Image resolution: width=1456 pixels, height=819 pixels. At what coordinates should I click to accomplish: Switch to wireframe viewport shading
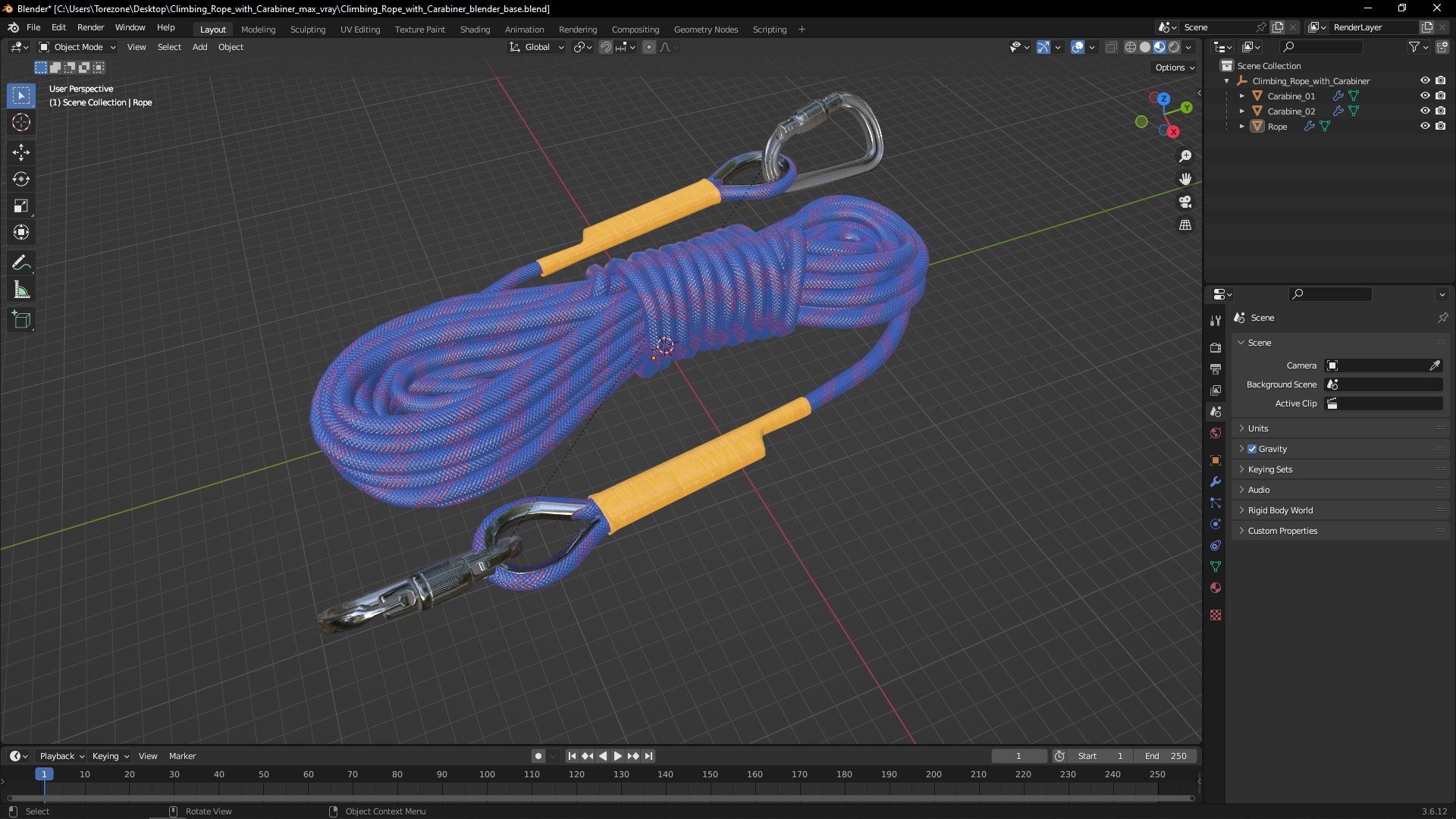coord(1131,47)
